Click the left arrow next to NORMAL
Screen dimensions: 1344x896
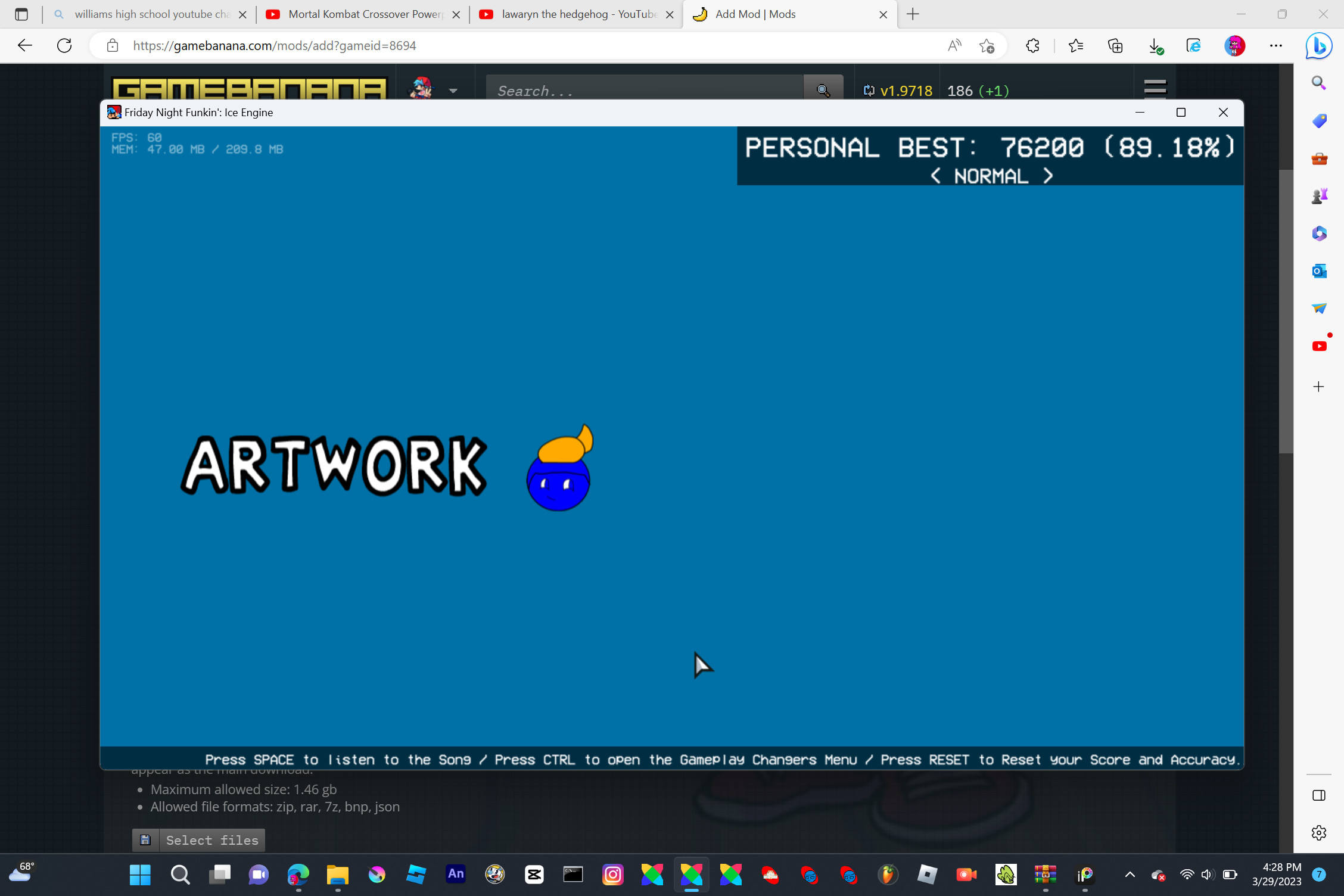point(935,176)
